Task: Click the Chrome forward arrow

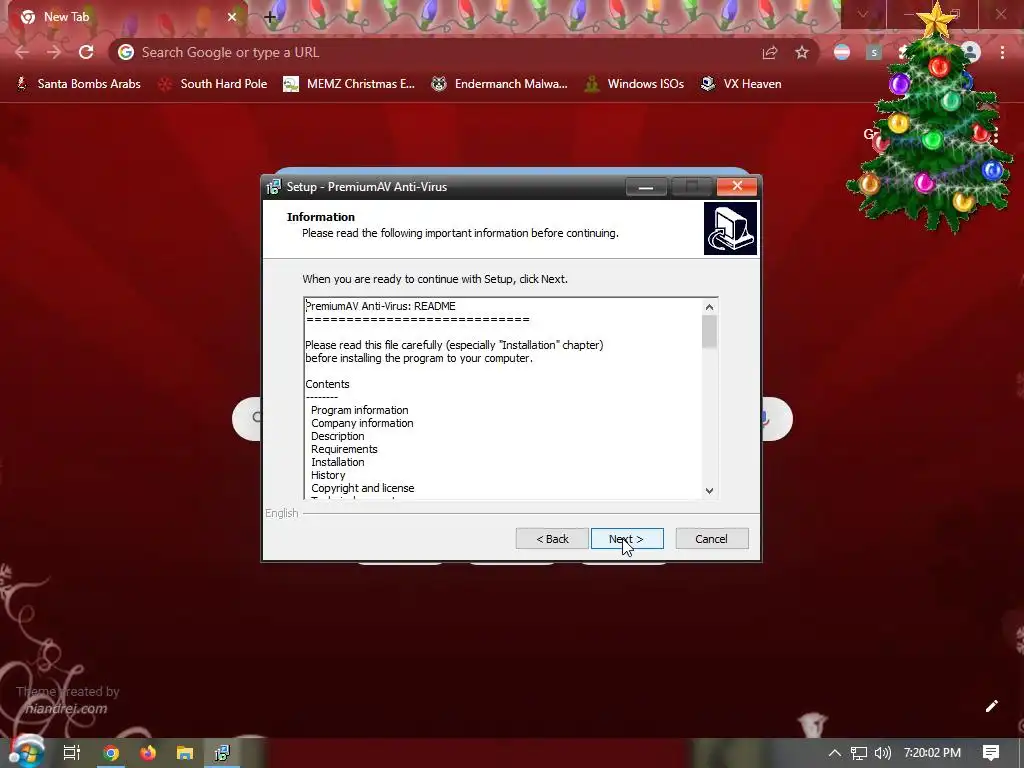Action: click(x=54, y=52)
